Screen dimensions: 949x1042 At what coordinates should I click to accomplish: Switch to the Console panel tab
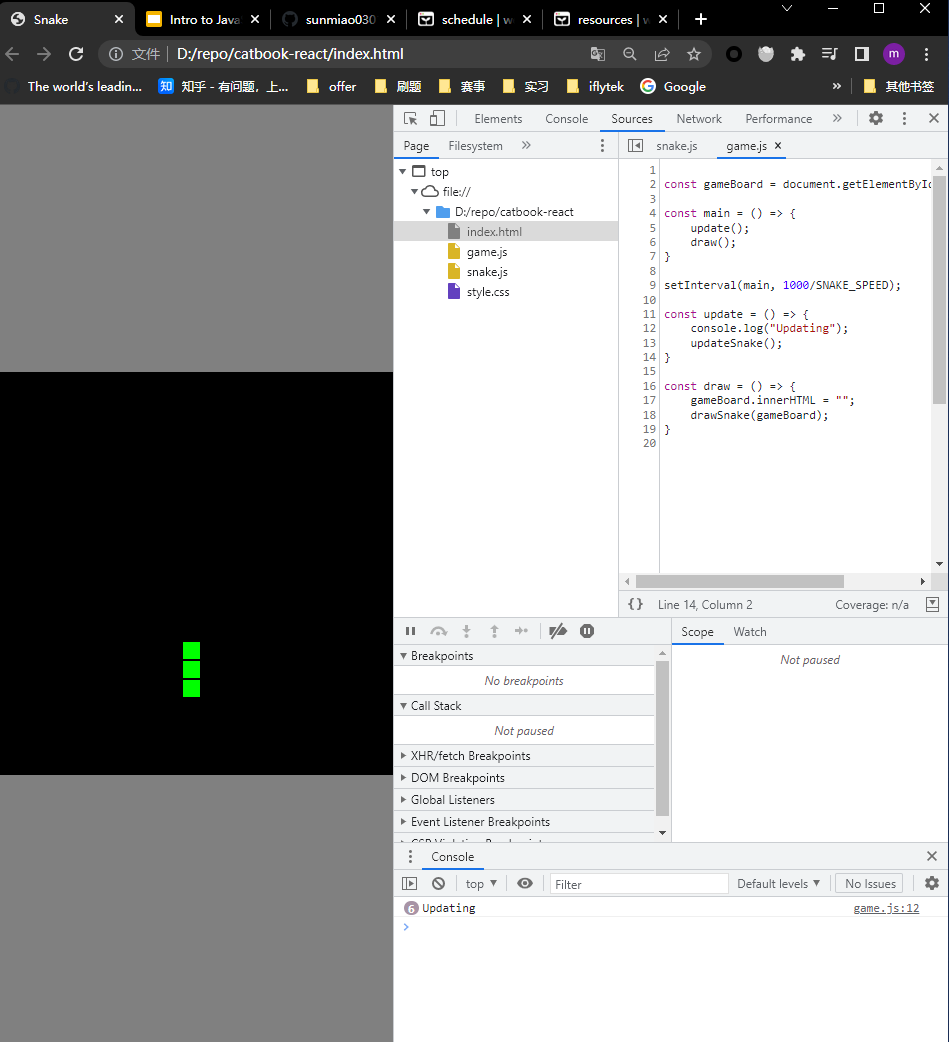click(x=566, y=119)
